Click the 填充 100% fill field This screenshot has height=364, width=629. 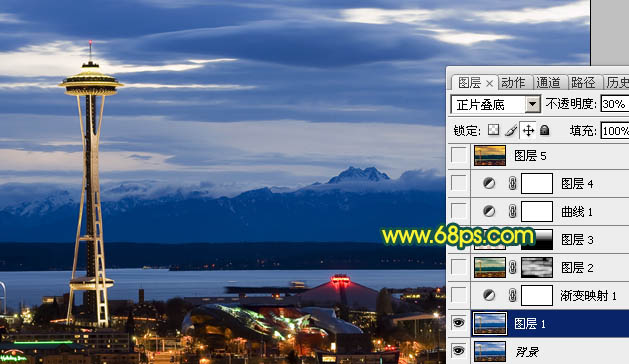point(615,131)
